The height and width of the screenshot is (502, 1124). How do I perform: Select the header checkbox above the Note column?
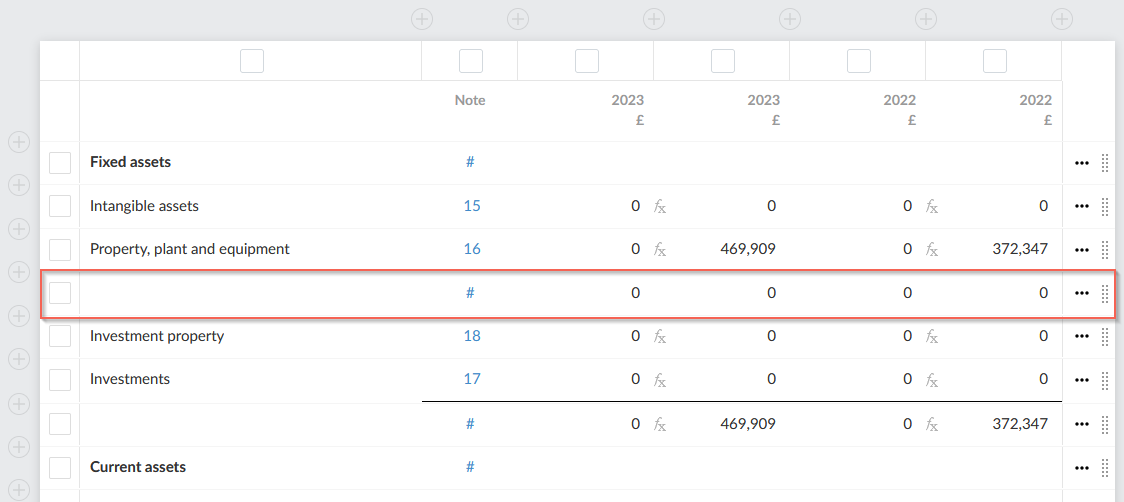coord(471,61)
